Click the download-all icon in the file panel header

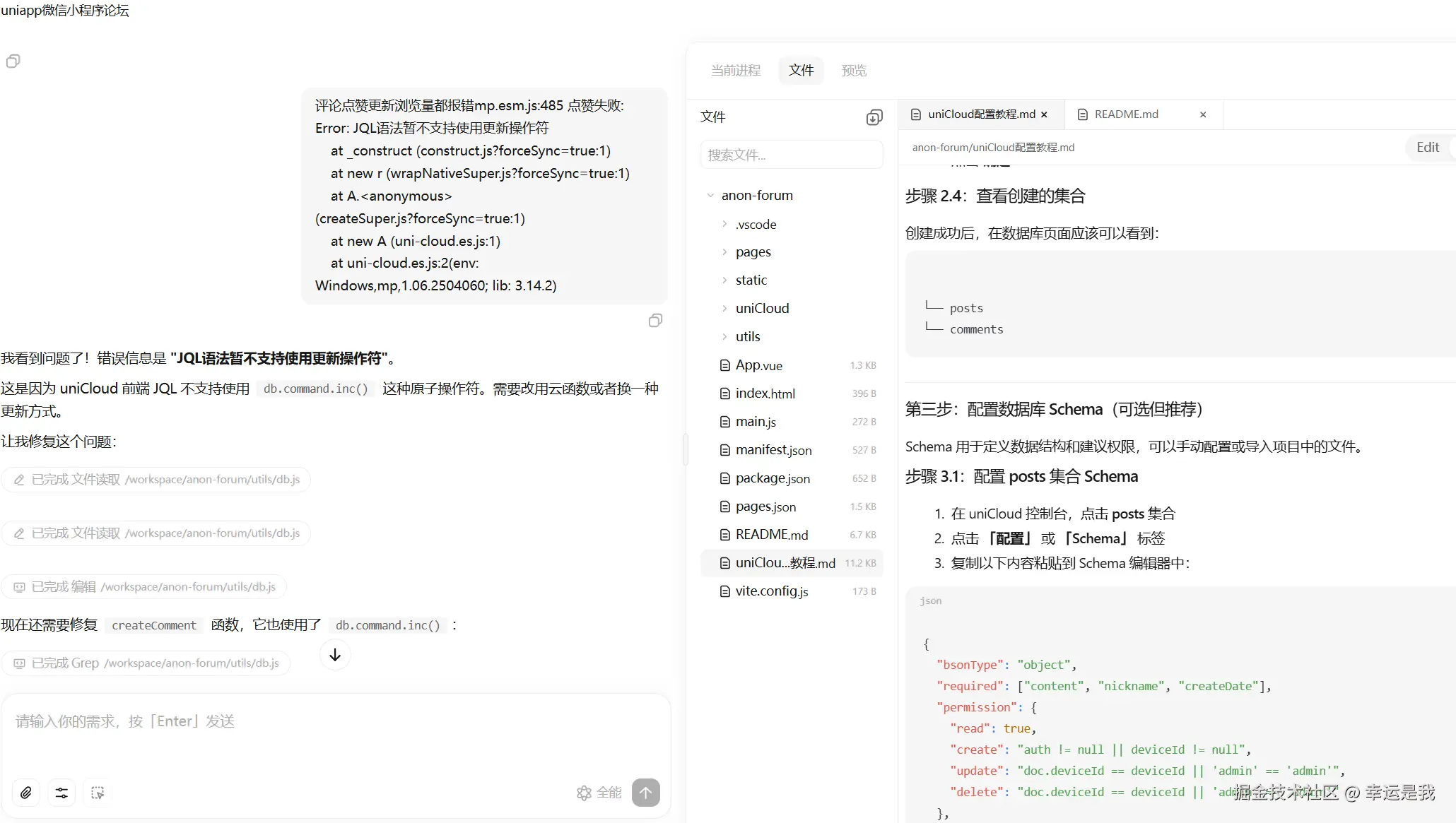pos(874,117)
